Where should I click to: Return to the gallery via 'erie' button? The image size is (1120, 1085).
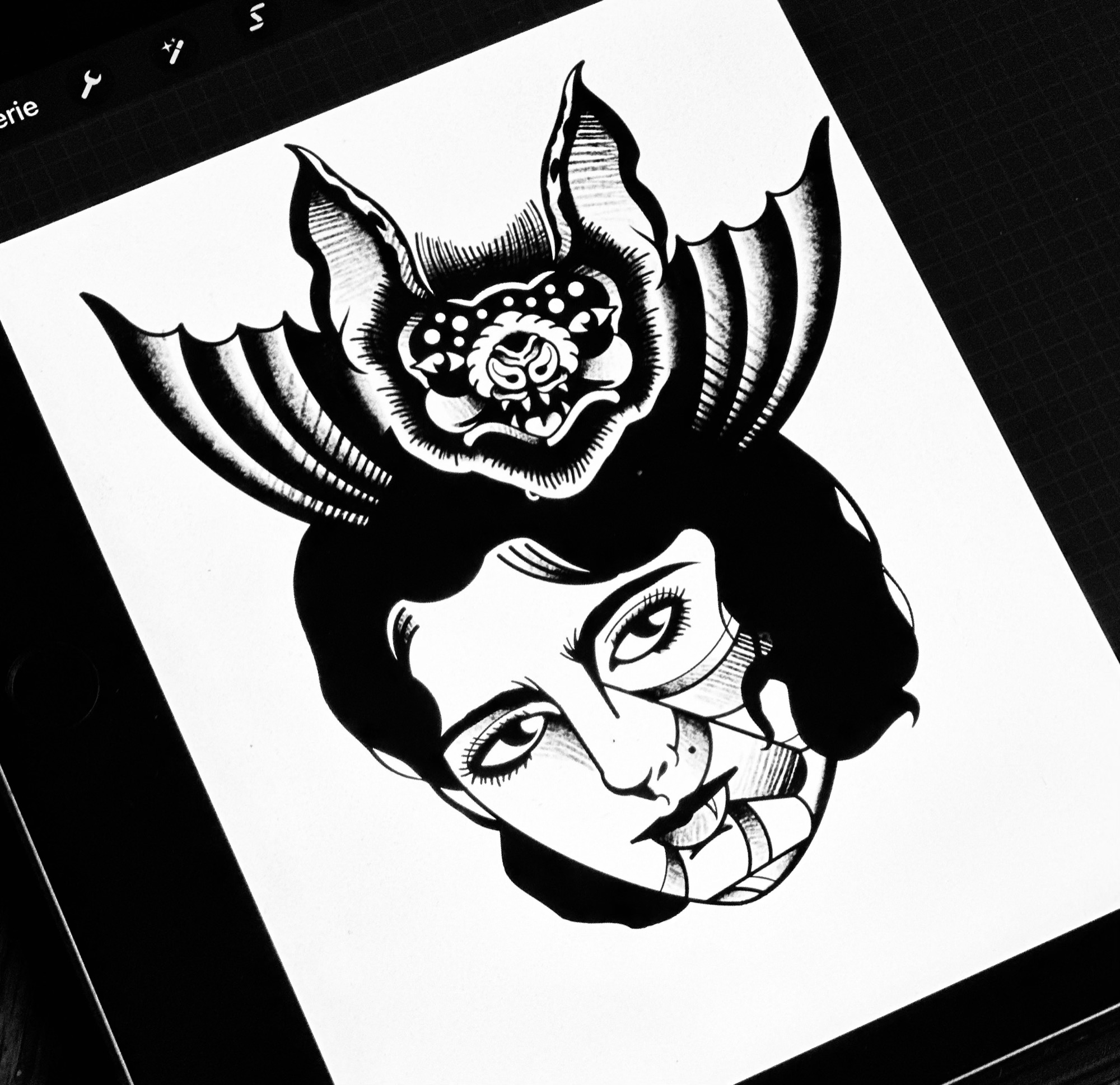pyautogui.click(x=18, y=114)
